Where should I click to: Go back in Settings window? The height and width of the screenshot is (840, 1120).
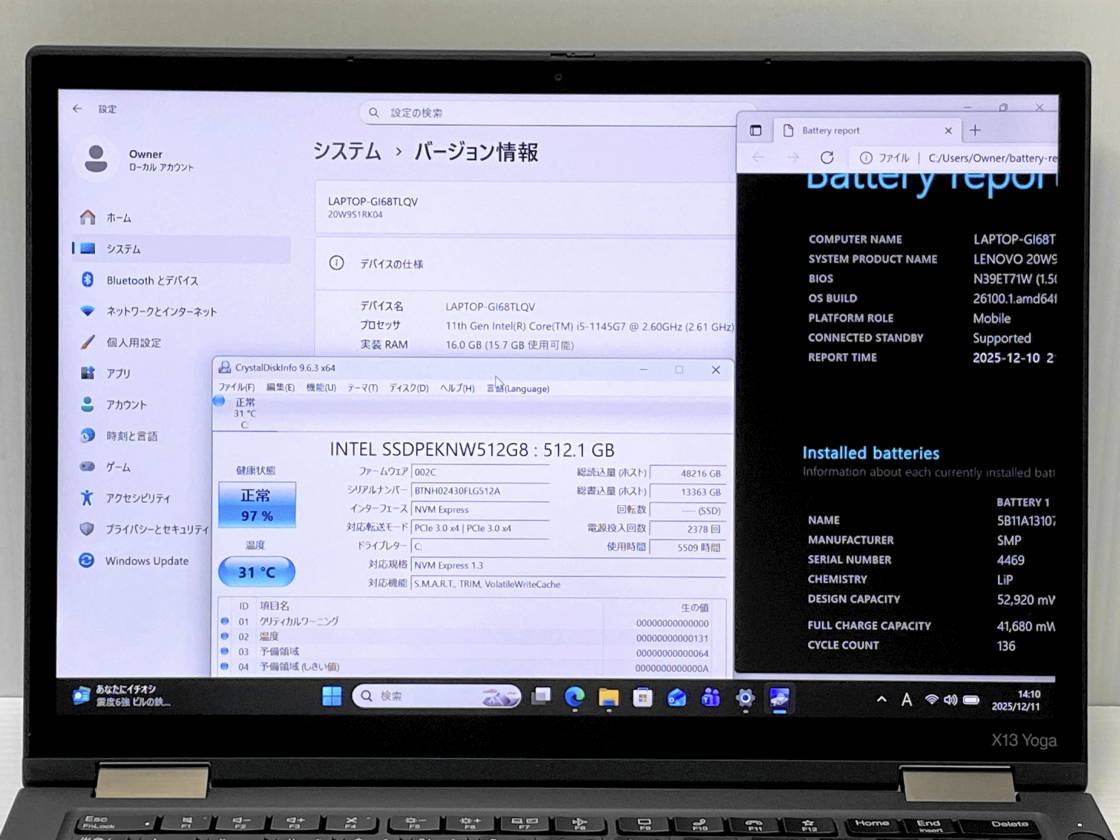[77, 109]
